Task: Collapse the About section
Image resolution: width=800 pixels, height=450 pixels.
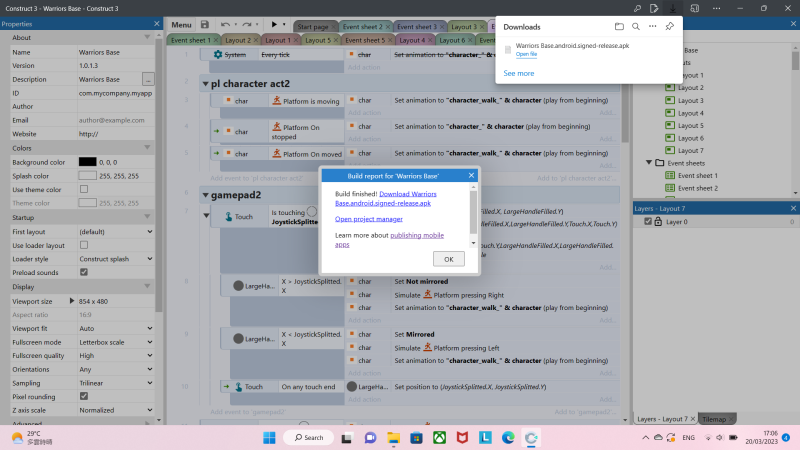Action: 147,37
